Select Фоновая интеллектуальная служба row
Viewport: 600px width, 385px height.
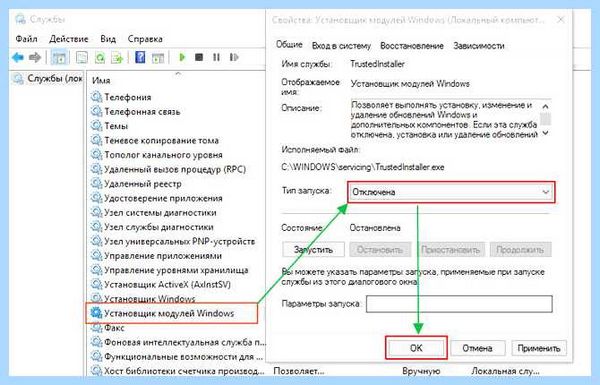click(185, 342)
